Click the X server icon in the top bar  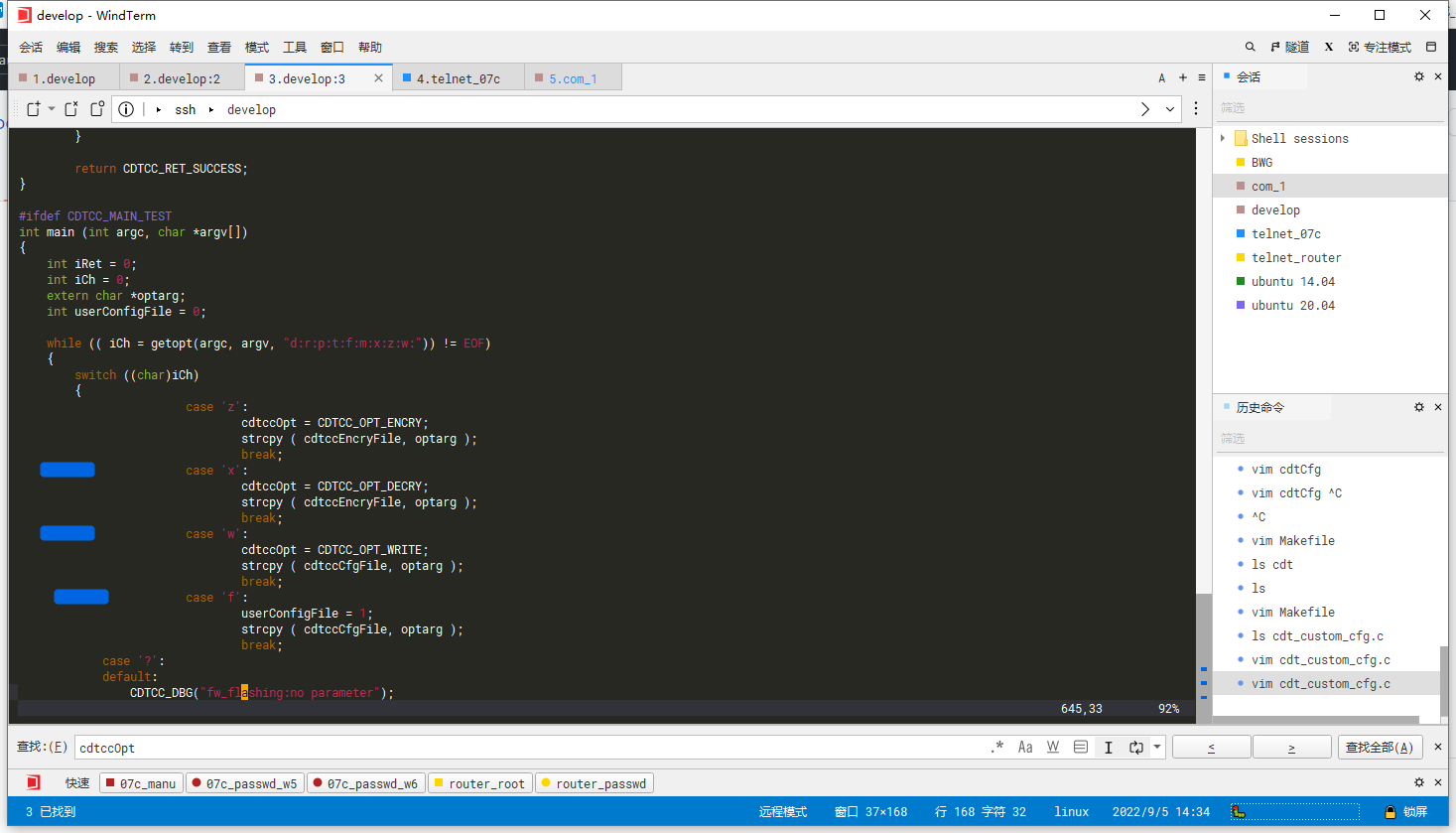(1329, 47)
